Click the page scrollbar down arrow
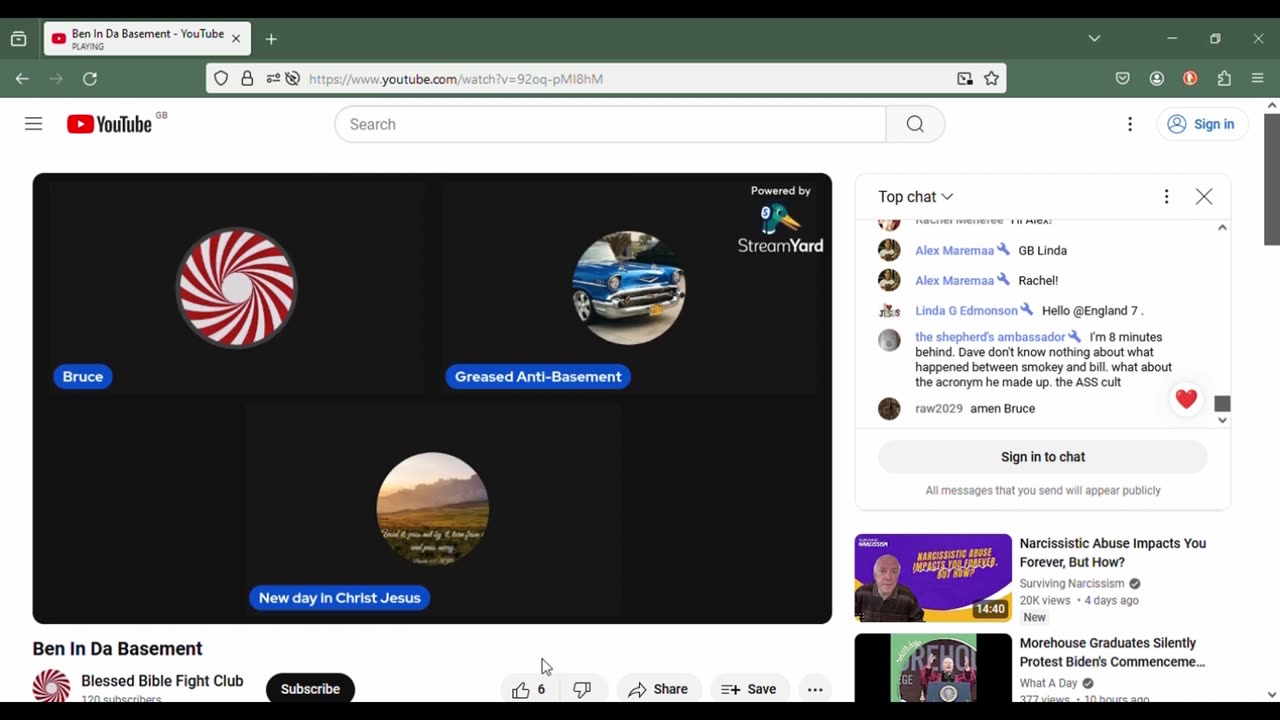Viewport: 1280px width, 720px height. click(1272, 694)
